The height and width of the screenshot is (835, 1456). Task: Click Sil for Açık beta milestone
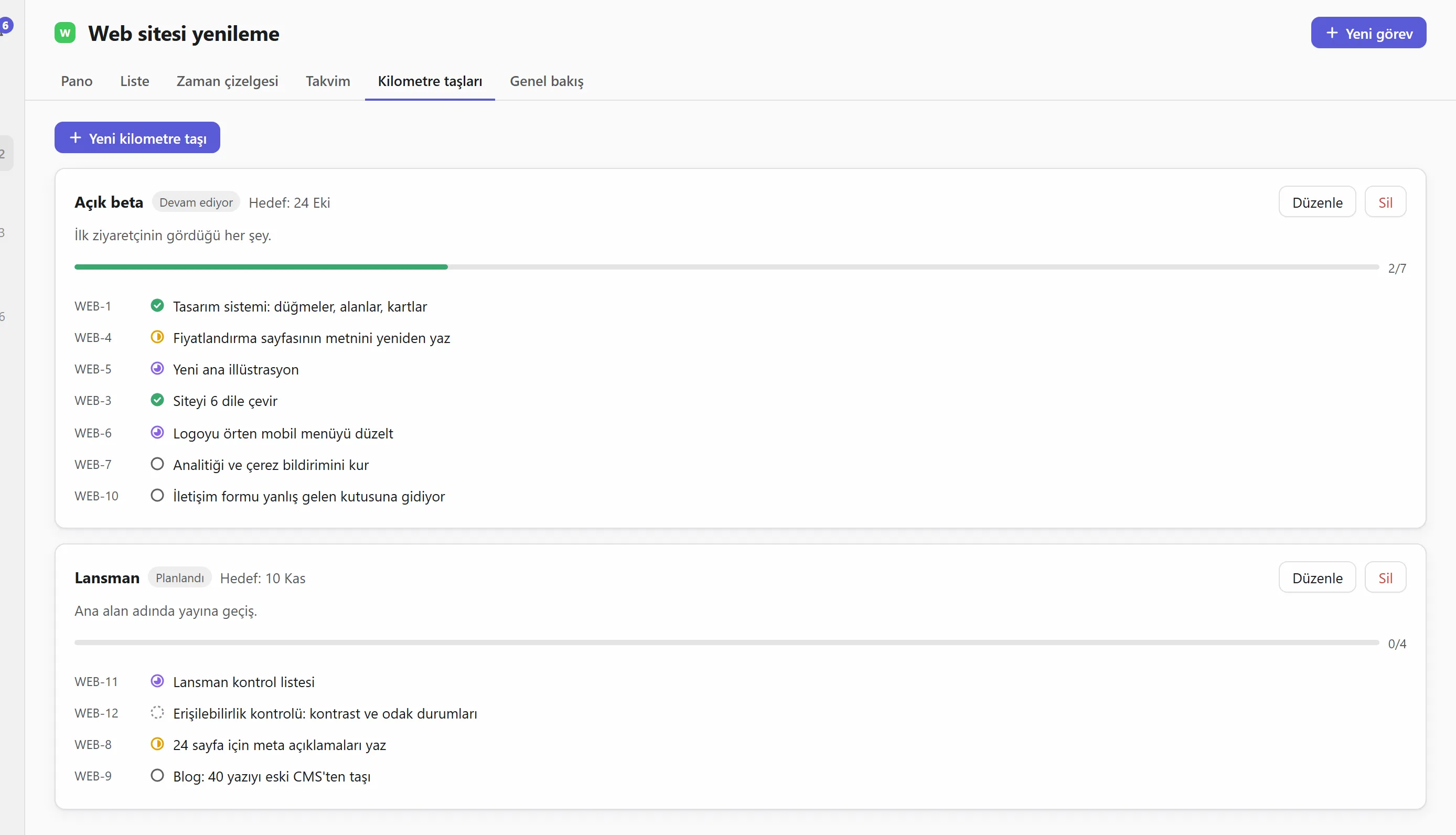(x=1386, y=202)
